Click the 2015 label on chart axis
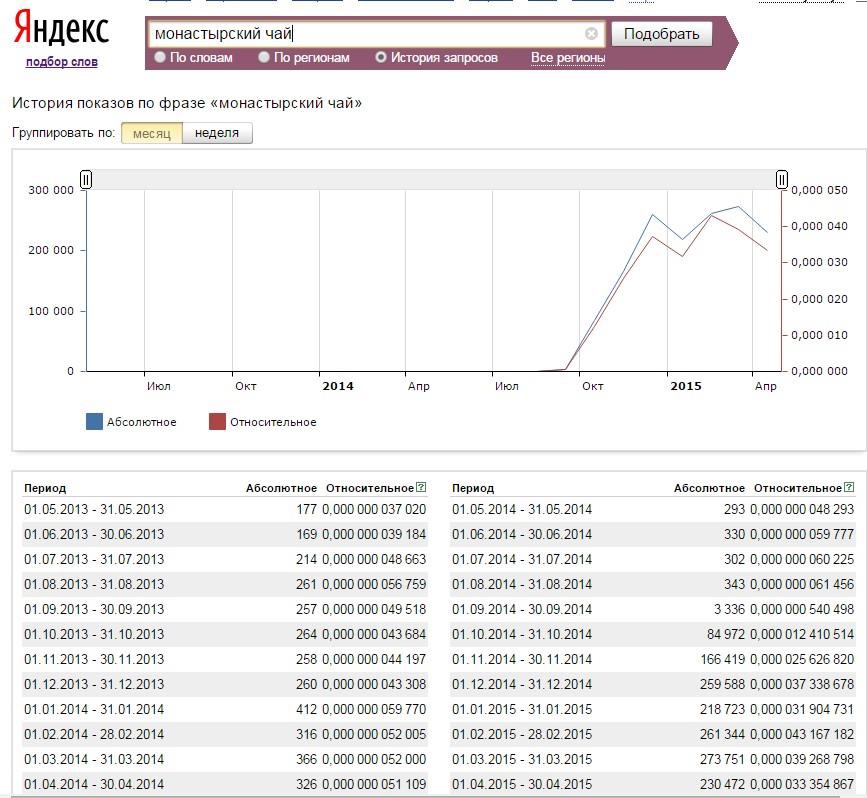This screenshot has height=798, width=867. [x=686, y=386]
